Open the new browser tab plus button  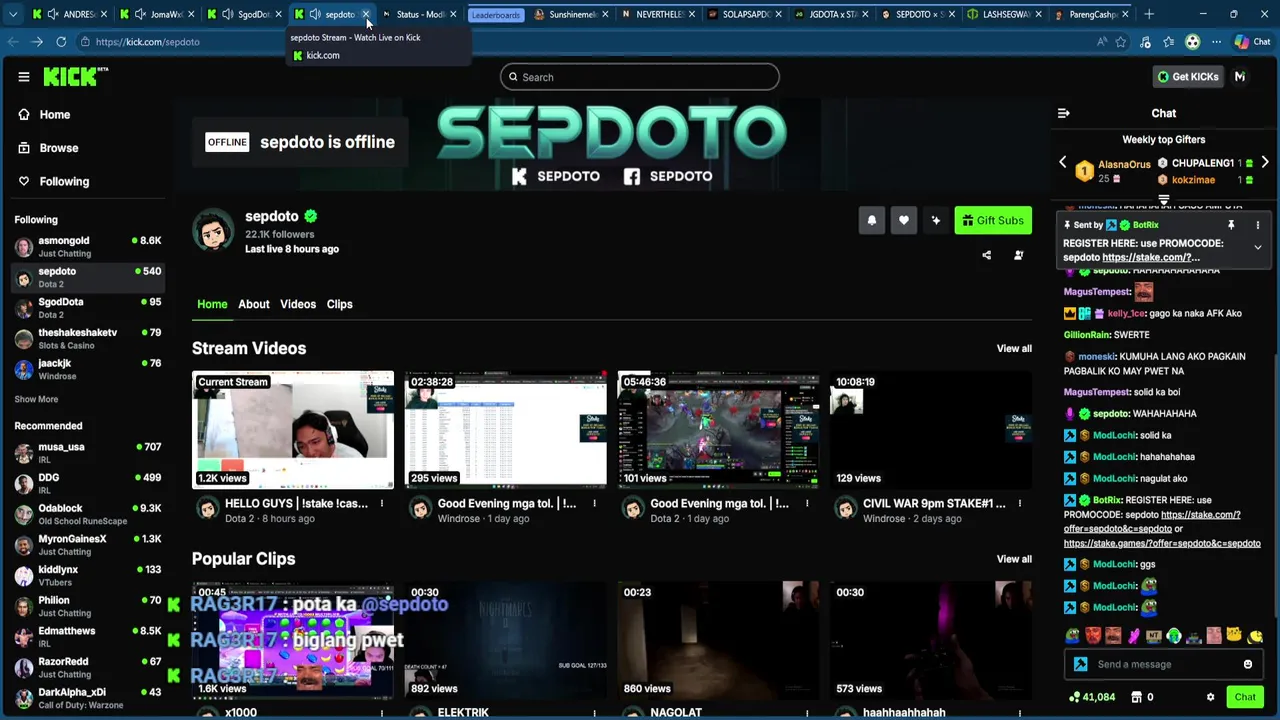pyautogui.click(x=1149, y=14)
